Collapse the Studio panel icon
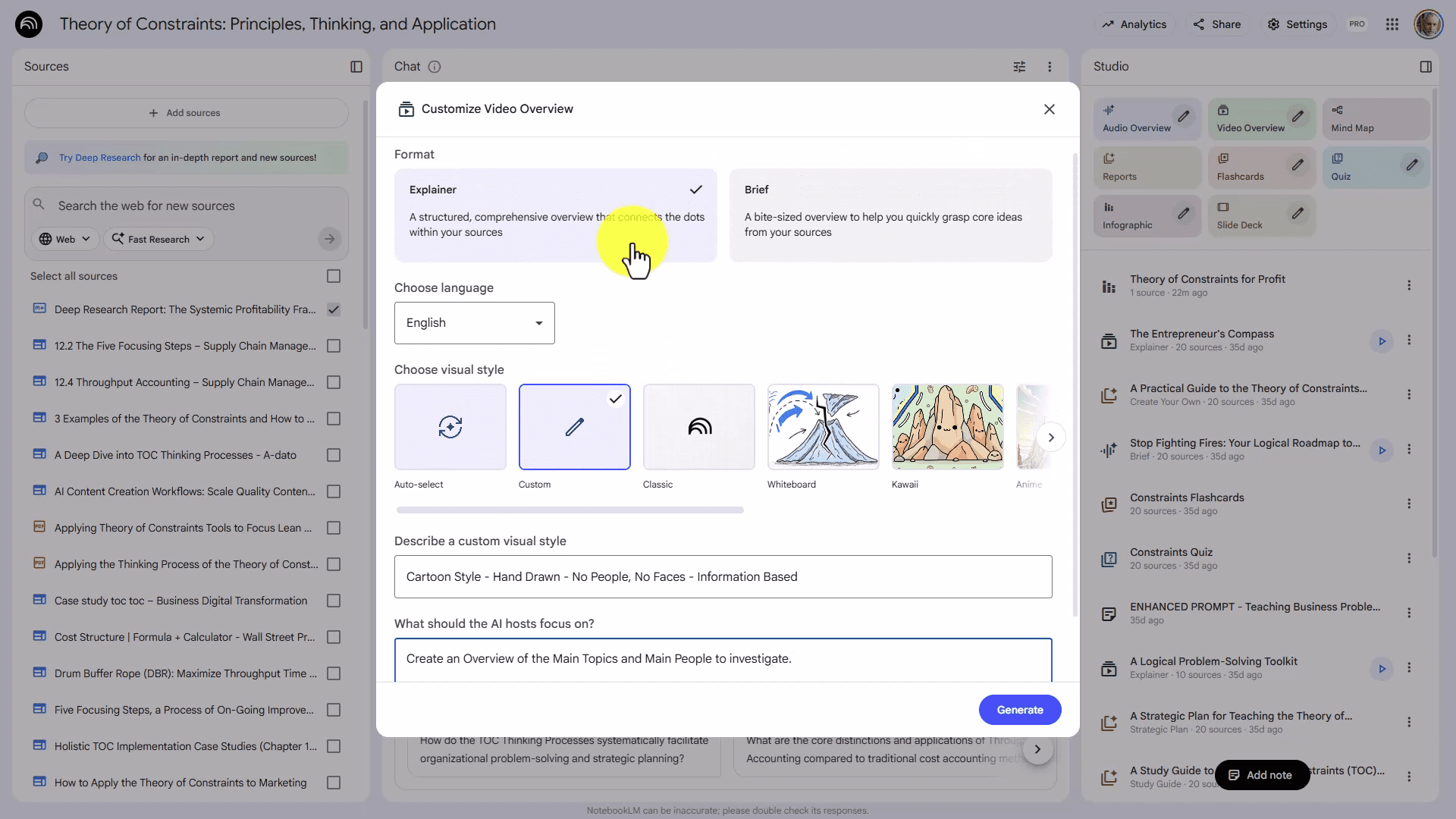The width and height of the screenshot is (1456, 819). coord(1426,67)
